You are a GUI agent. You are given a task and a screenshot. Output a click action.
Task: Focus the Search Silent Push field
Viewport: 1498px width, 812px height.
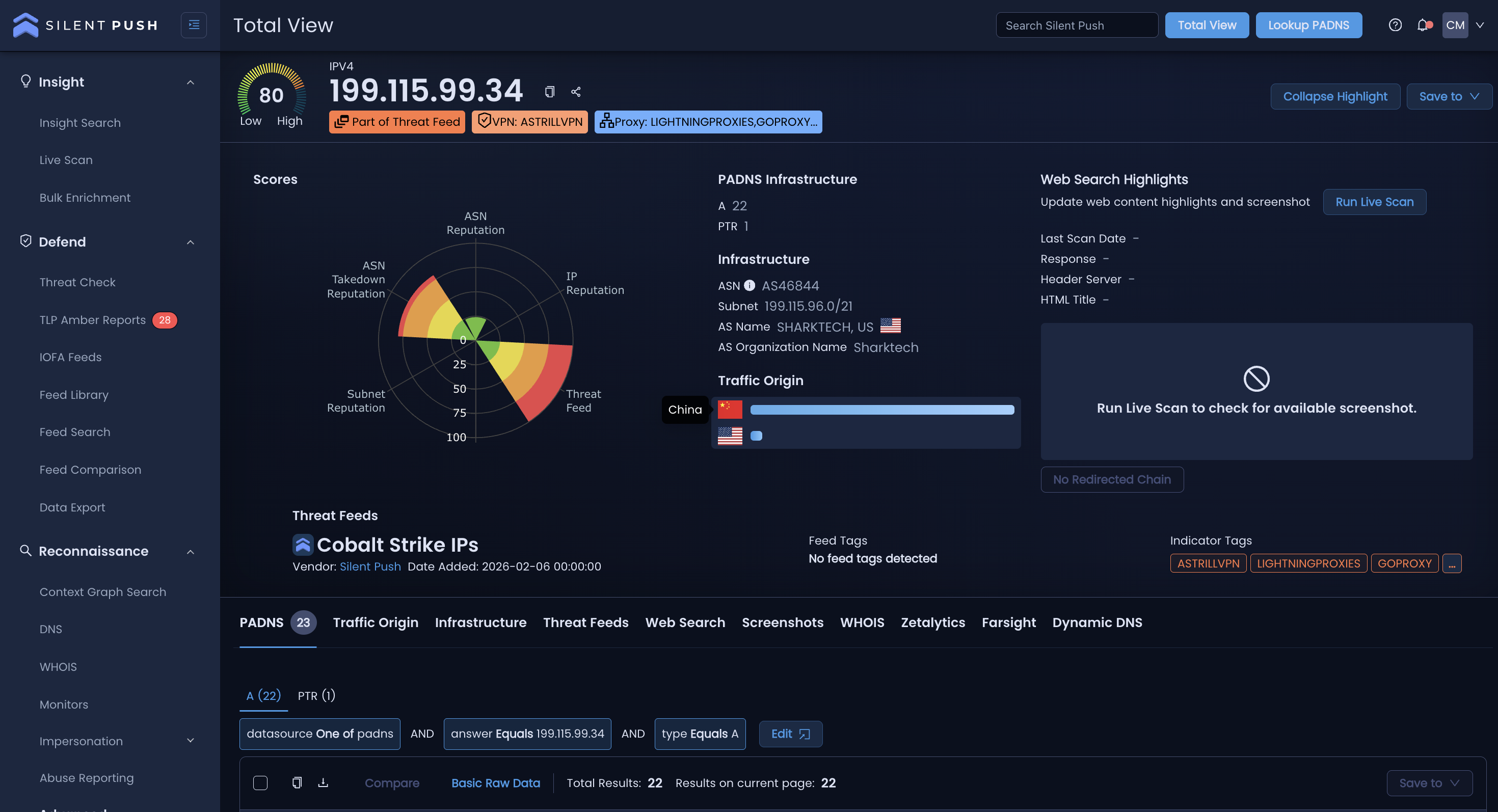tap(1077, 25)
